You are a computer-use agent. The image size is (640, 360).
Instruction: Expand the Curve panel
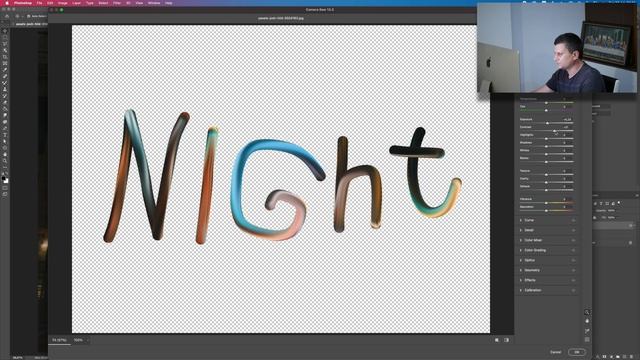tap(521, 220)
